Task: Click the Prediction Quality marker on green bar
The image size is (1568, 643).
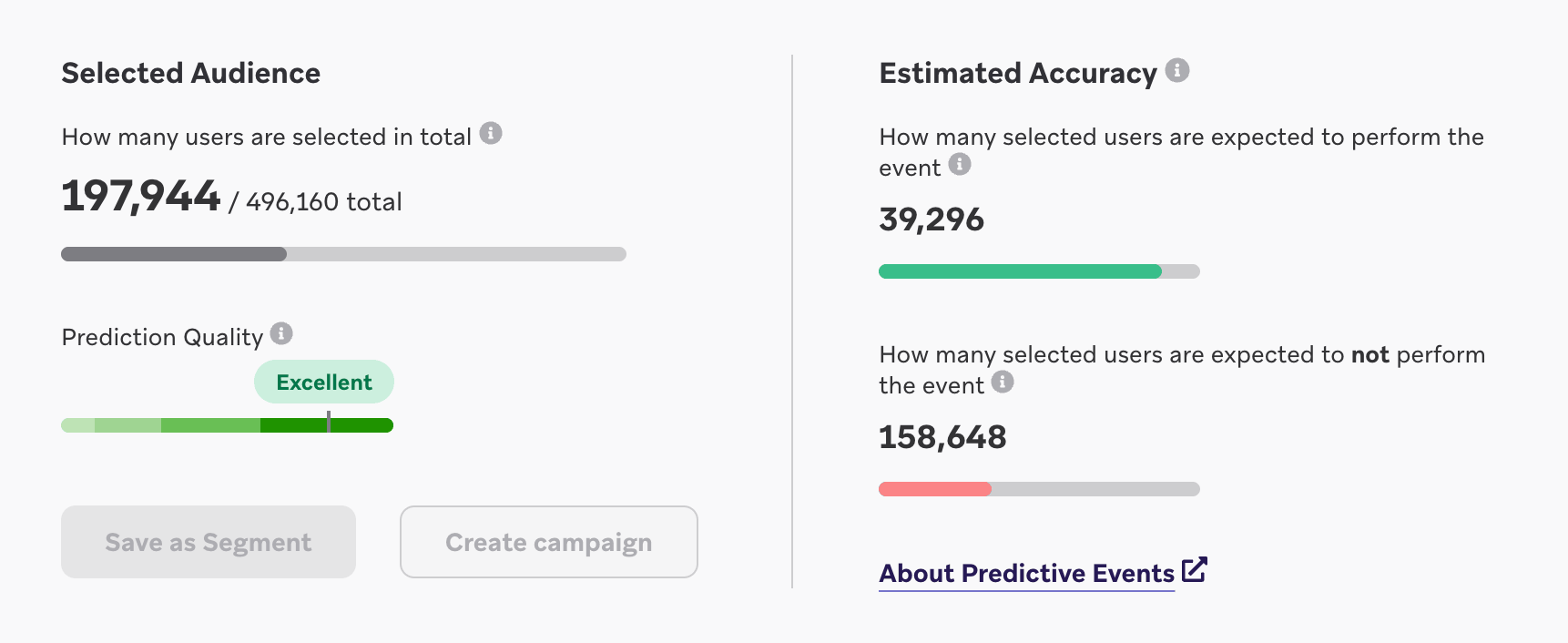Action: pyautogui.click(x=329, y=421)
